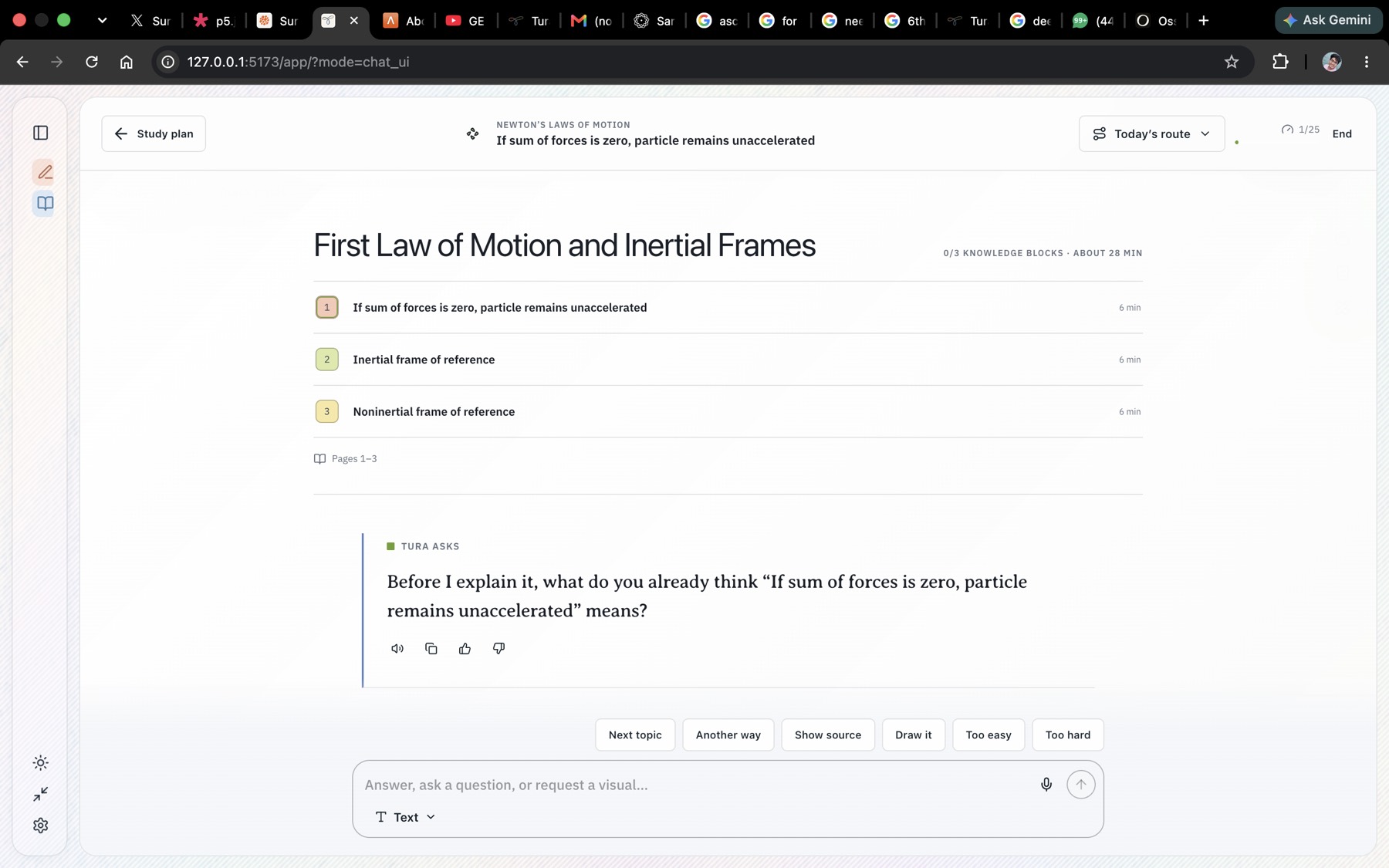Toggle light theme sun icon
The image size is (1389, 868).
click(41, 763)
